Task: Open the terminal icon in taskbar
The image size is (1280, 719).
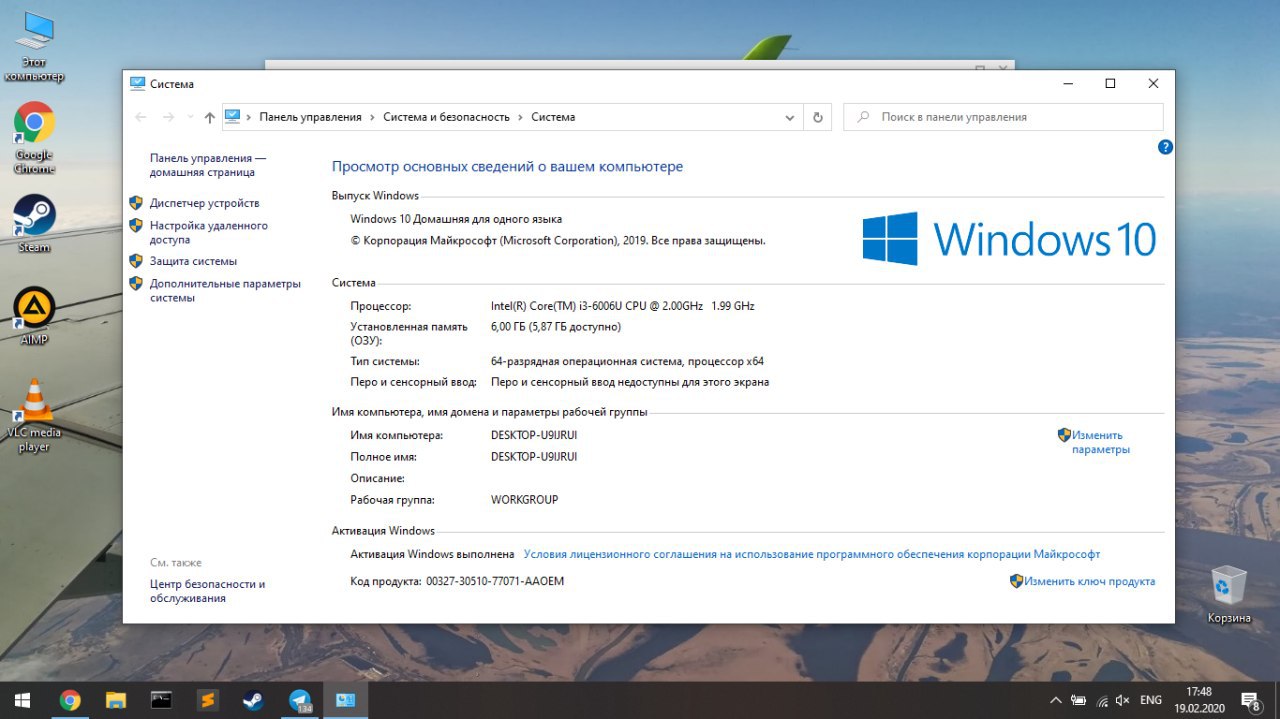Action: [x=162, y=700]
